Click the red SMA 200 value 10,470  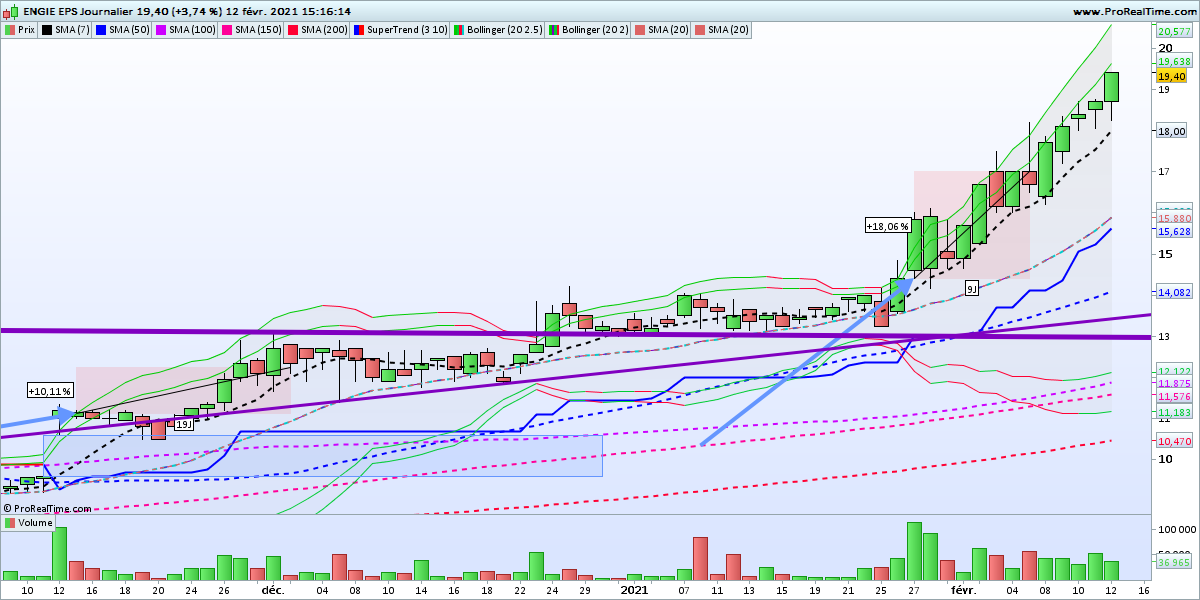click(x=1173, y=441)
